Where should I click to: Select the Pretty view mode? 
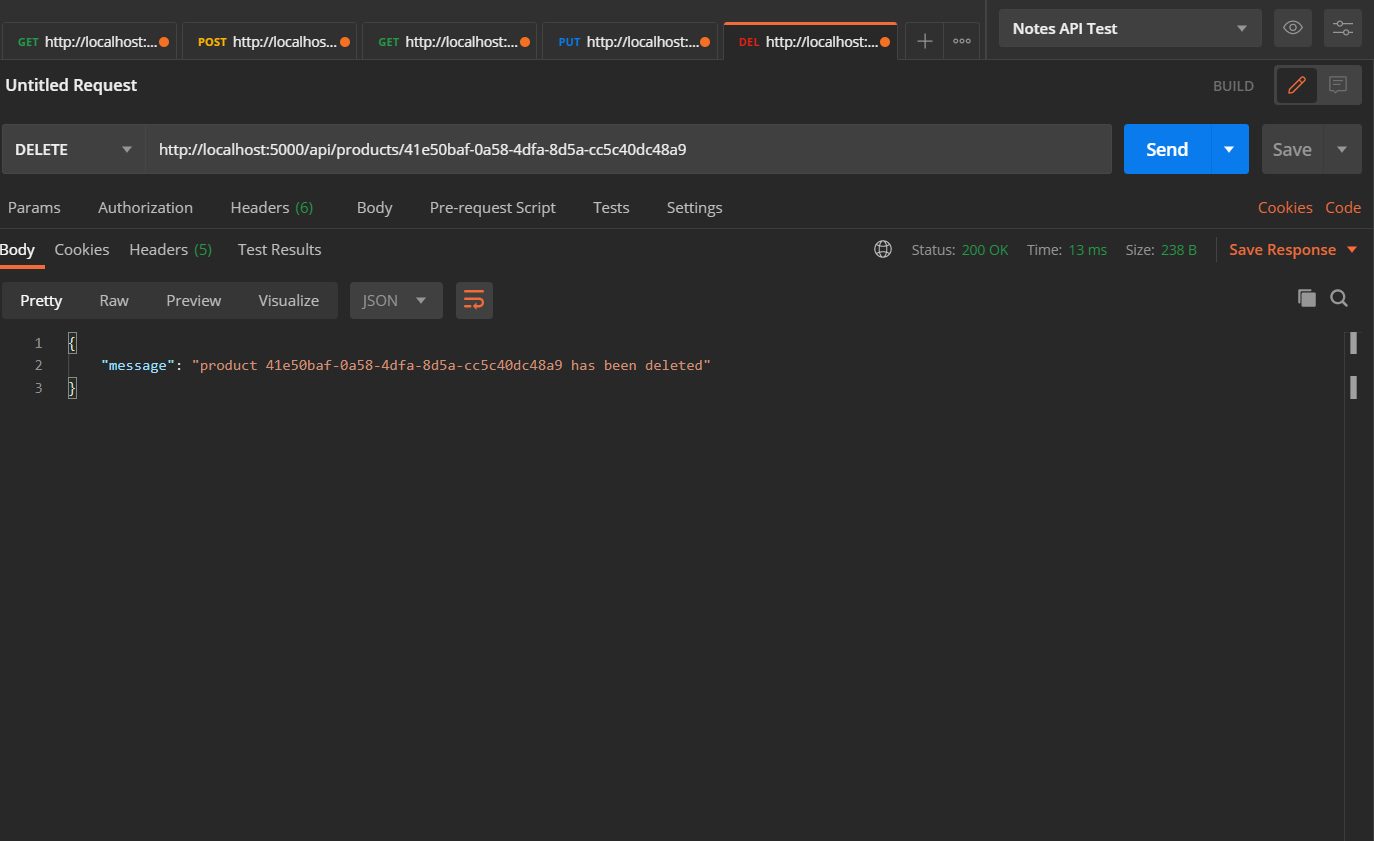pyautogui.click(x=41, y=300)
